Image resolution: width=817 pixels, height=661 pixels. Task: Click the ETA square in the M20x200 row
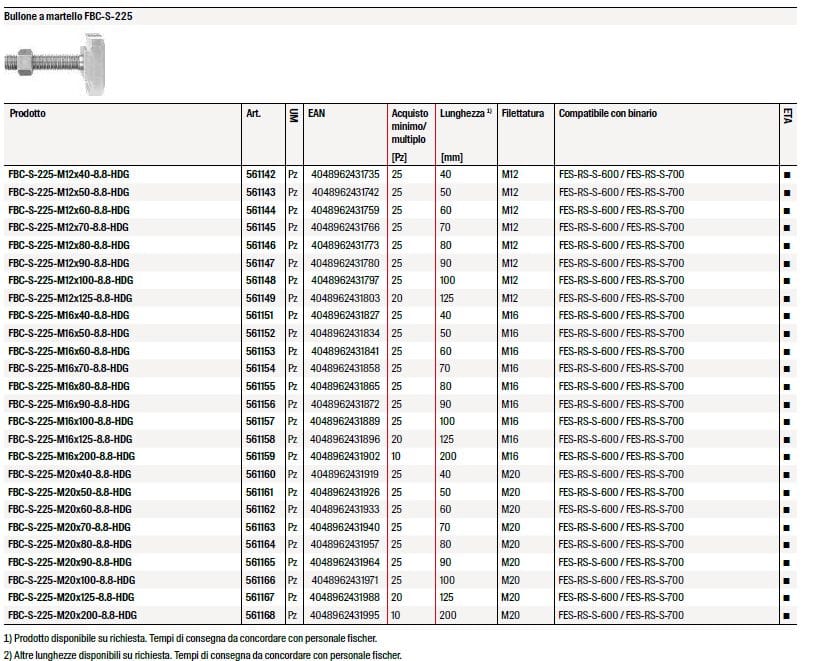click(787, 615)
